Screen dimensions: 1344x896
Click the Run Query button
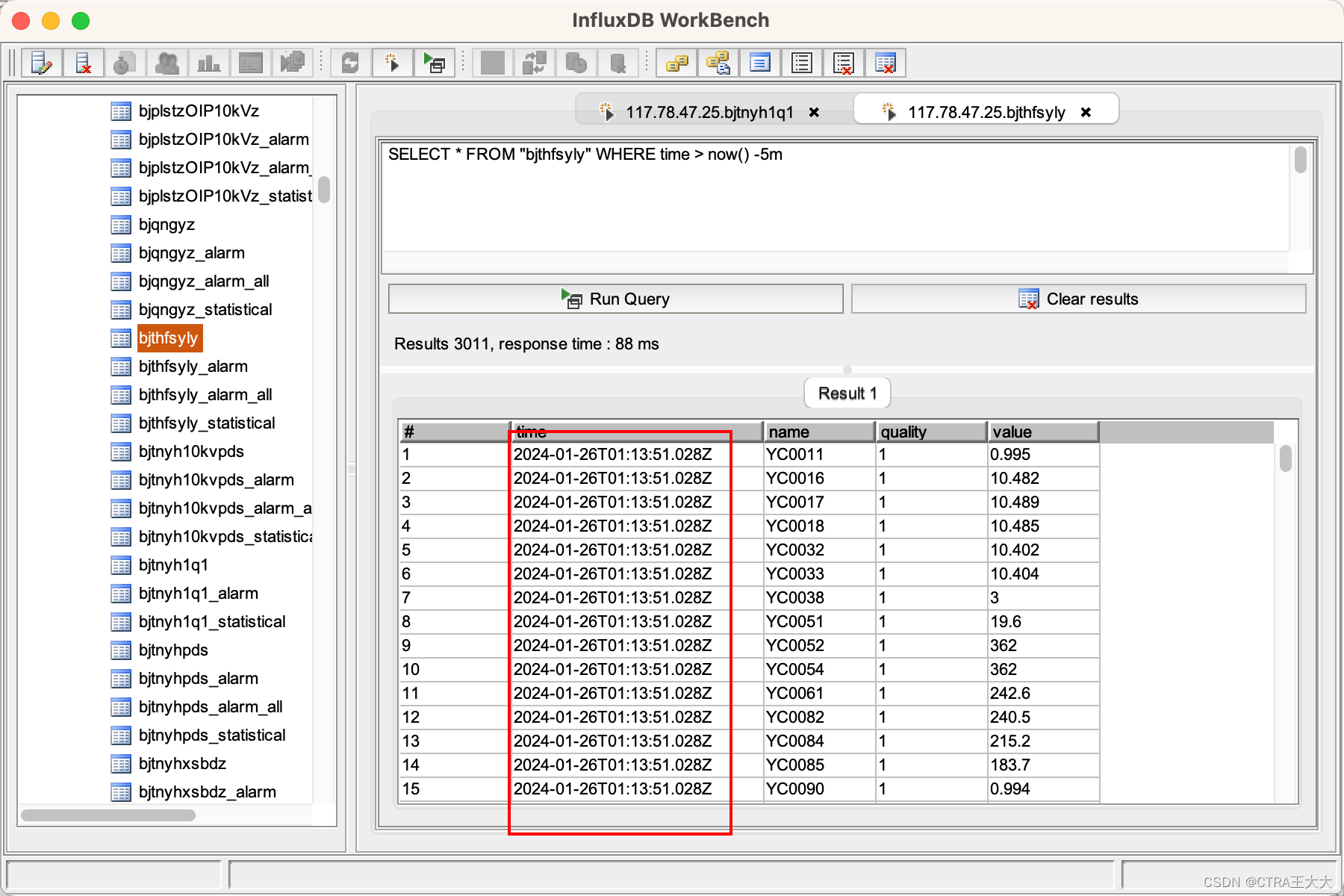click(616, 299)
